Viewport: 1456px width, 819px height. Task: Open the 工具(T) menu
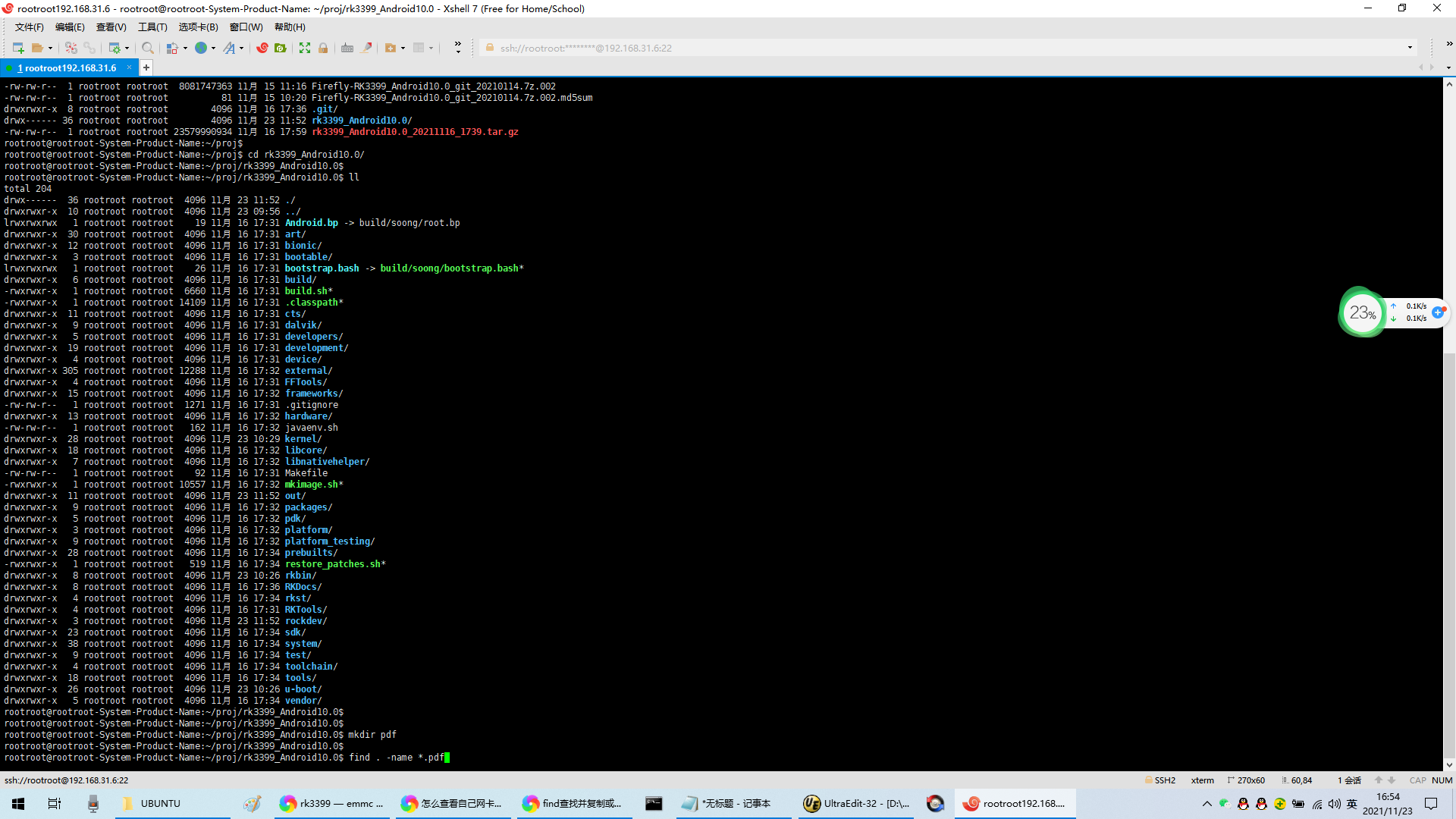(152, 27)
